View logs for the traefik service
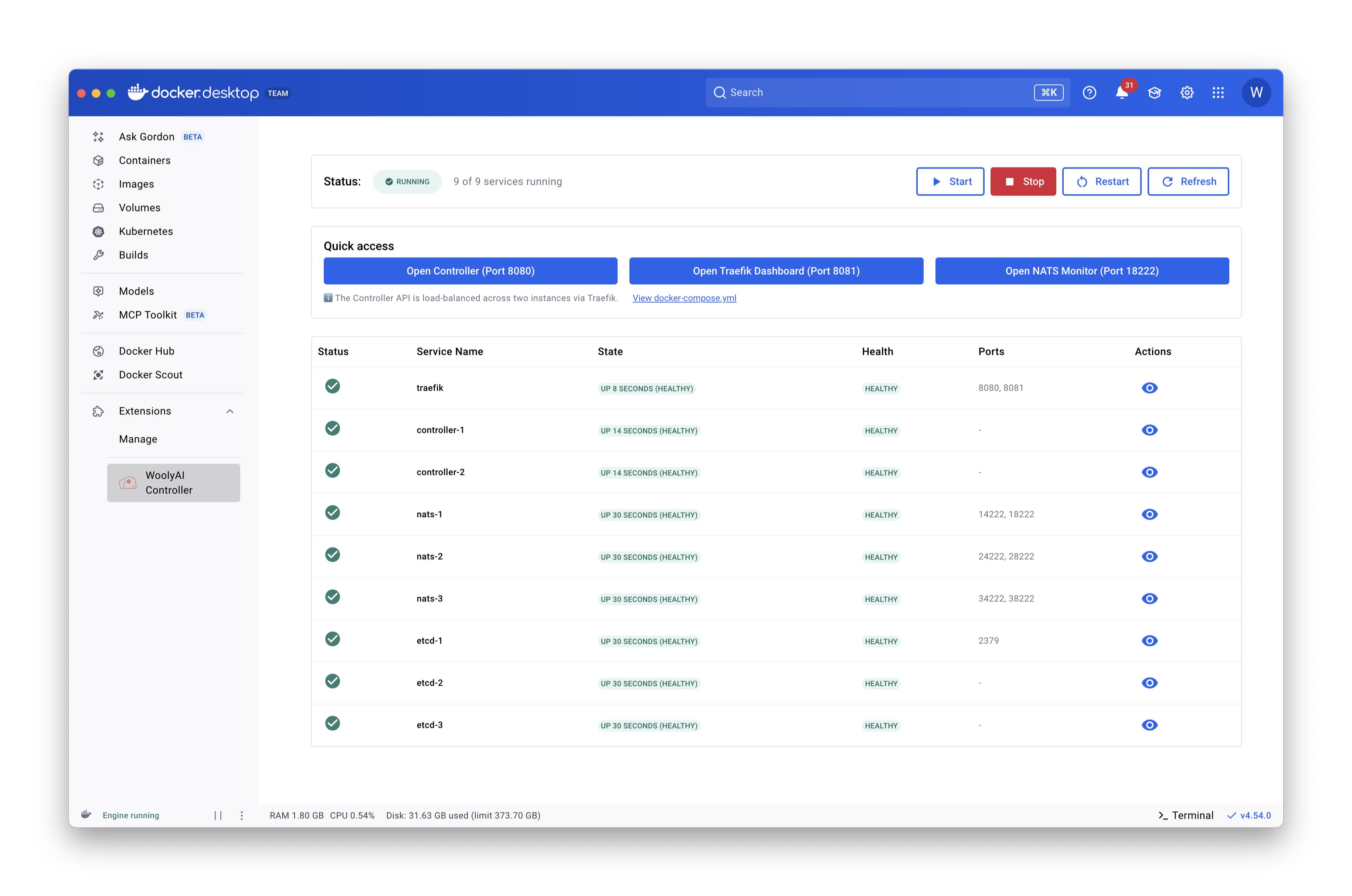The height and width of the screenshot is (896, 1352). click(x=1150, y=387)
